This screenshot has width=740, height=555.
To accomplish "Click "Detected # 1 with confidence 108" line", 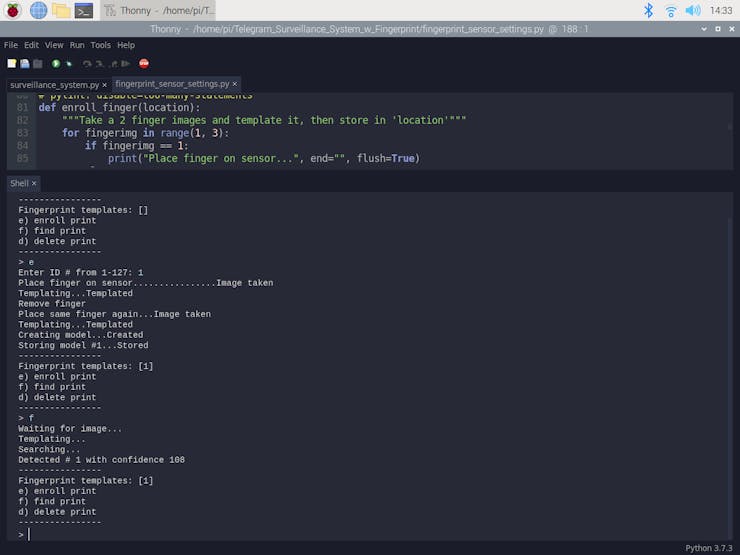I will point(101,460).
